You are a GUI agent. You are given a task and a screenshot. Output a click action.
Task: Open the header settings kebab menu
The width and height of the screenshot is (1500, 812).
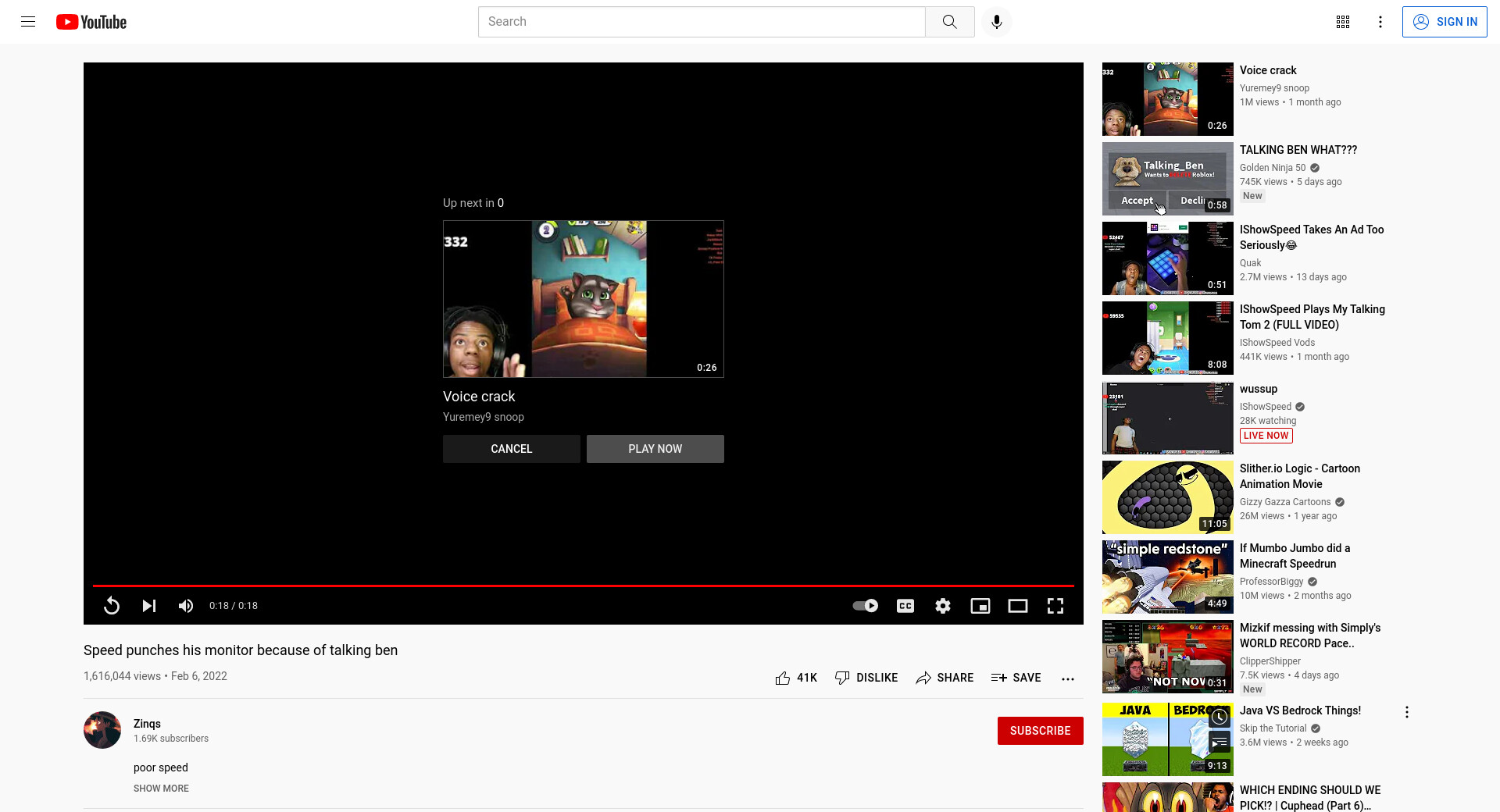1380,22
